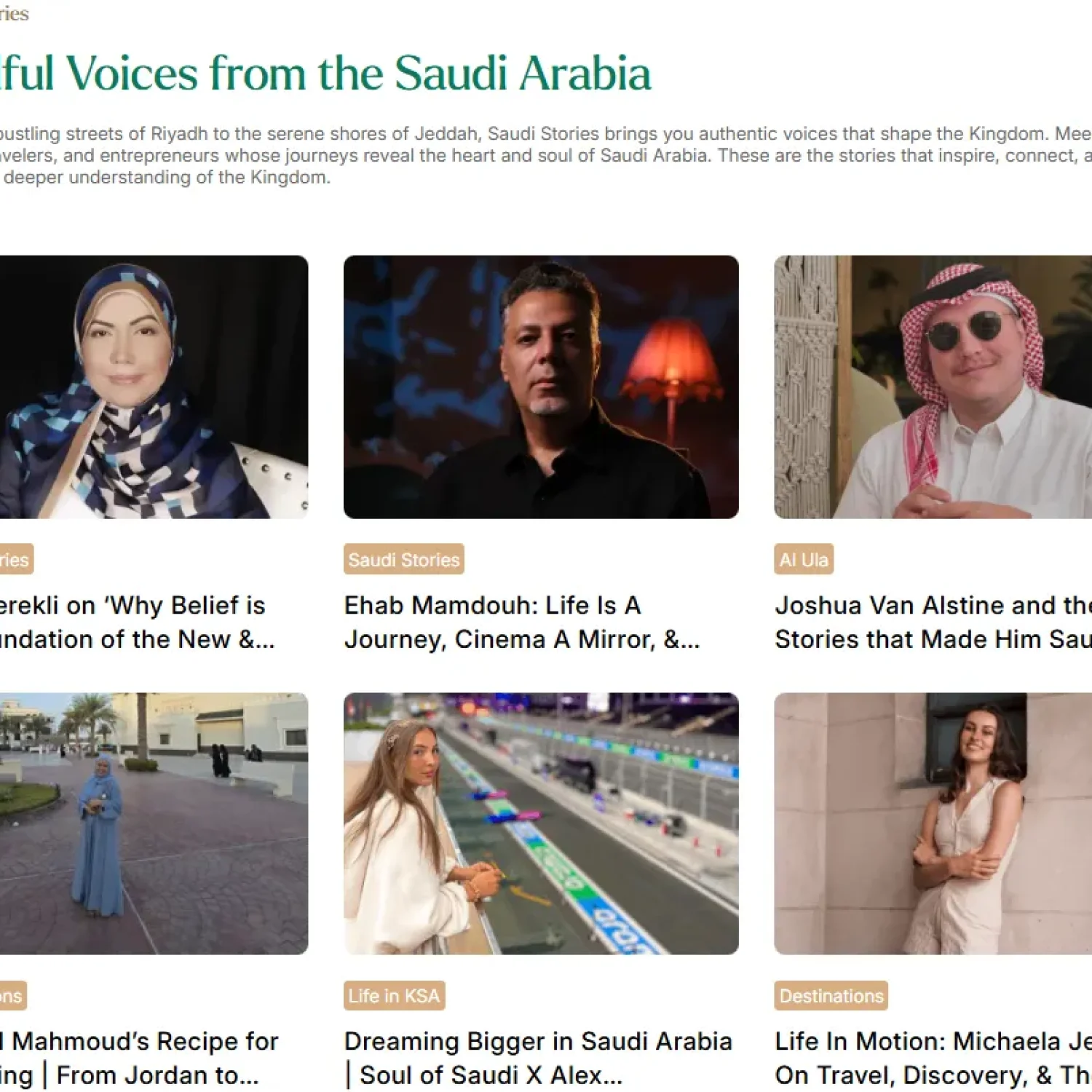Click the breadcrumb link at the top left

[14, 13]
